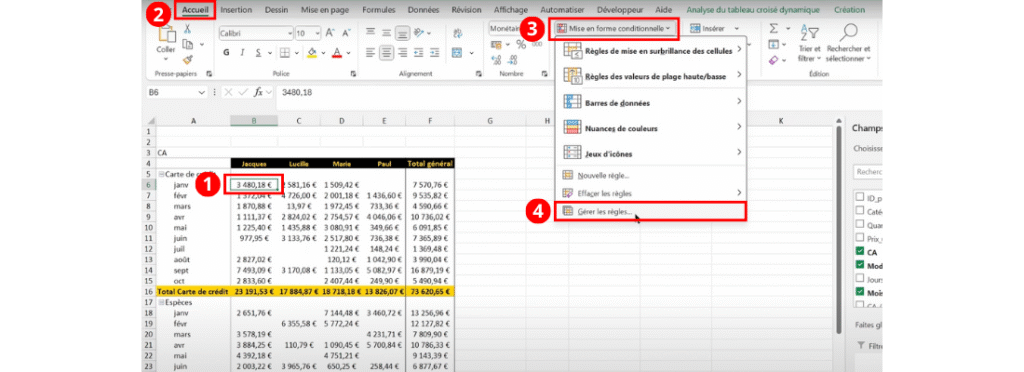Screen dimensions: 1024x372
Task: Select the Format Painter brush icon
Action: tap(187, 59)
